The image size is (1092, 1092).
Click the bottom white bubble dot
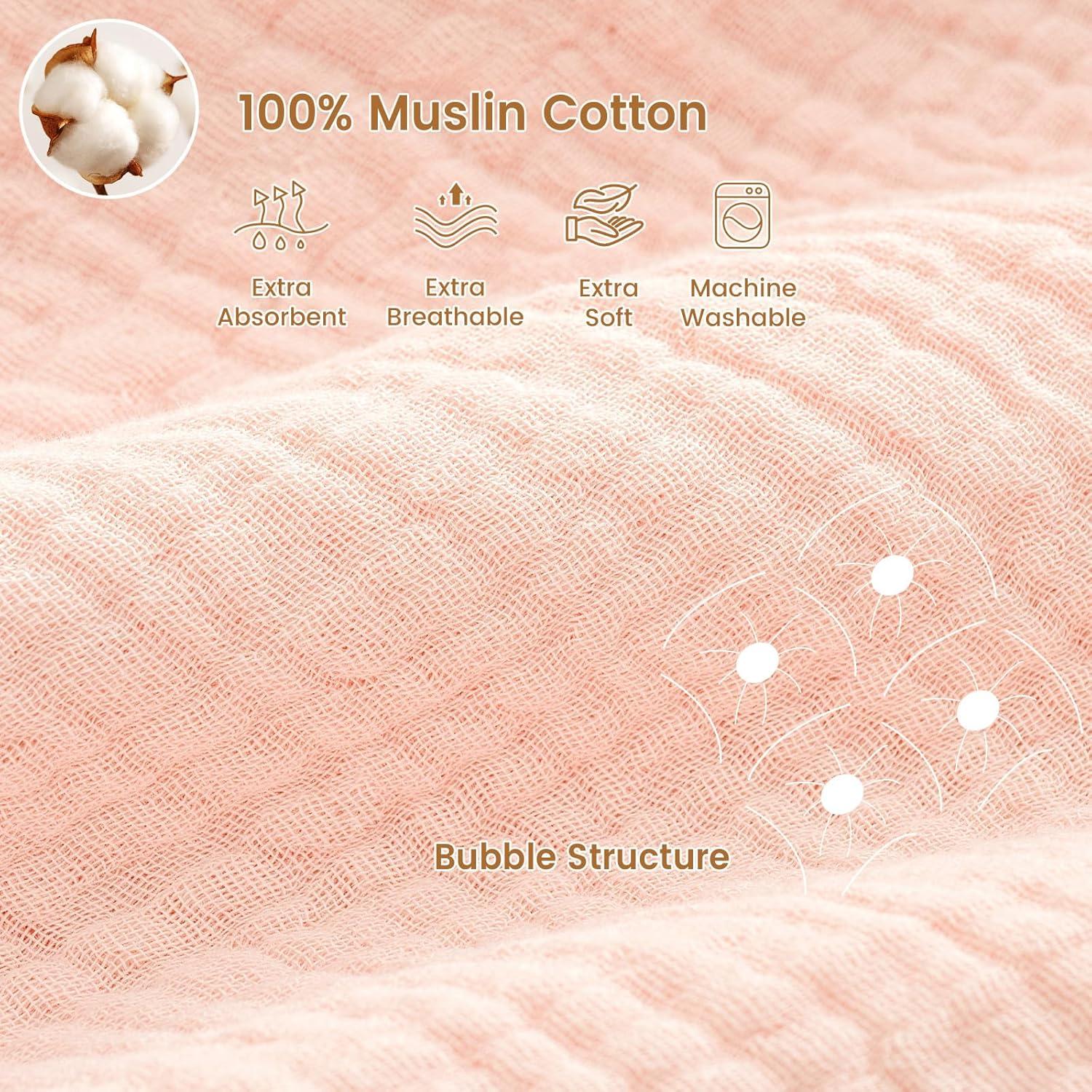pyautogui.click(x=842, y=794)
